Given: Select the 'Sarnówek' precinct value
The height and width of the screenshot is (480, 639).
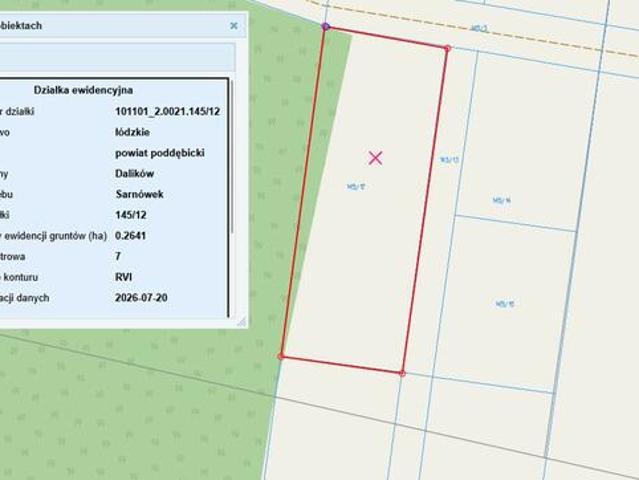Looking at the screenshot, I should (x=139, y=194).
